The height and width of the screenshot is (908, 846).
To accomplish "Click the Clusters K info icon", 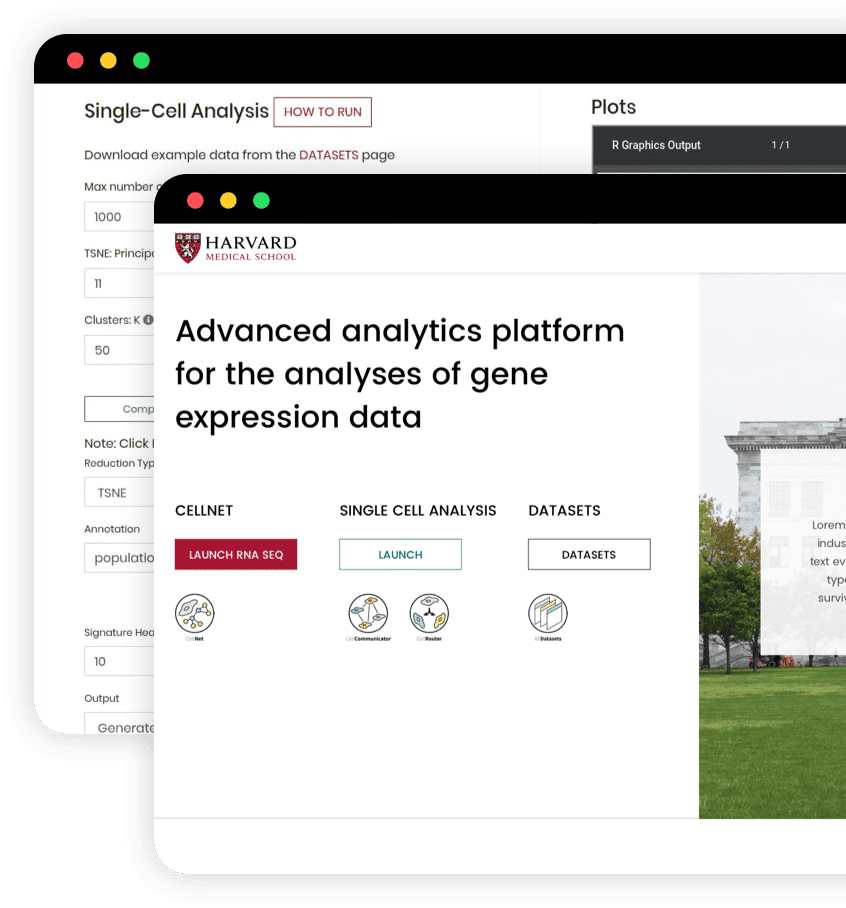I will (x=148, y=320).
